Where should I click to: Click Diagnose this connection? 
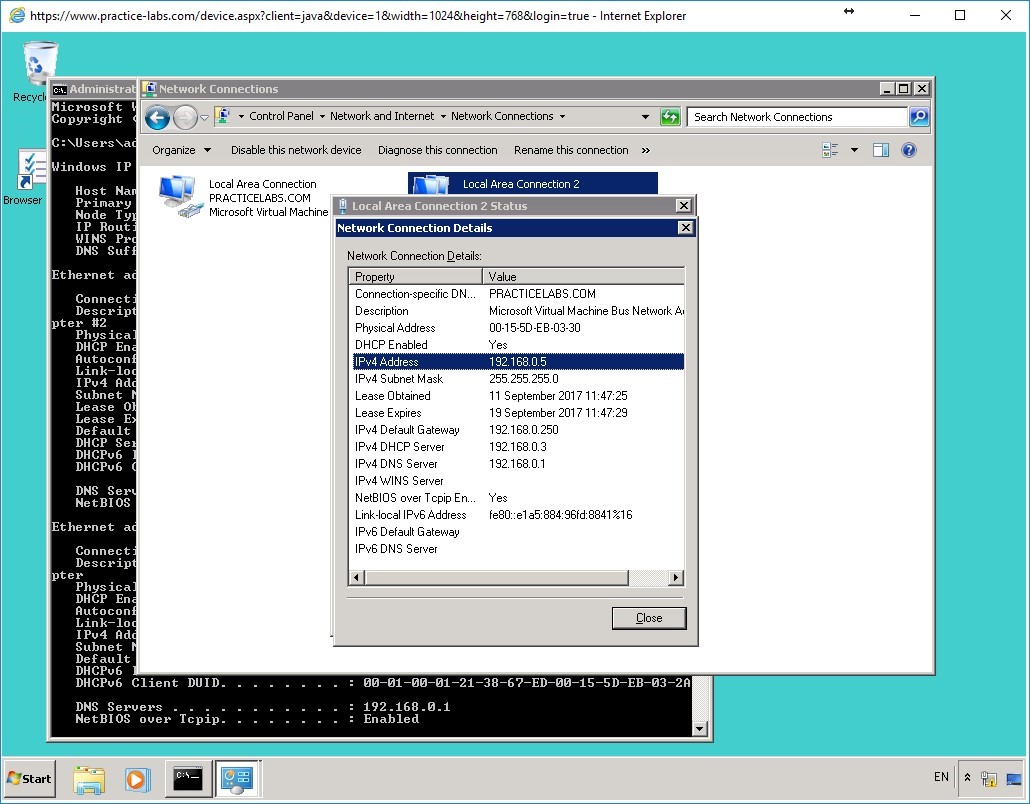(438, 150)
